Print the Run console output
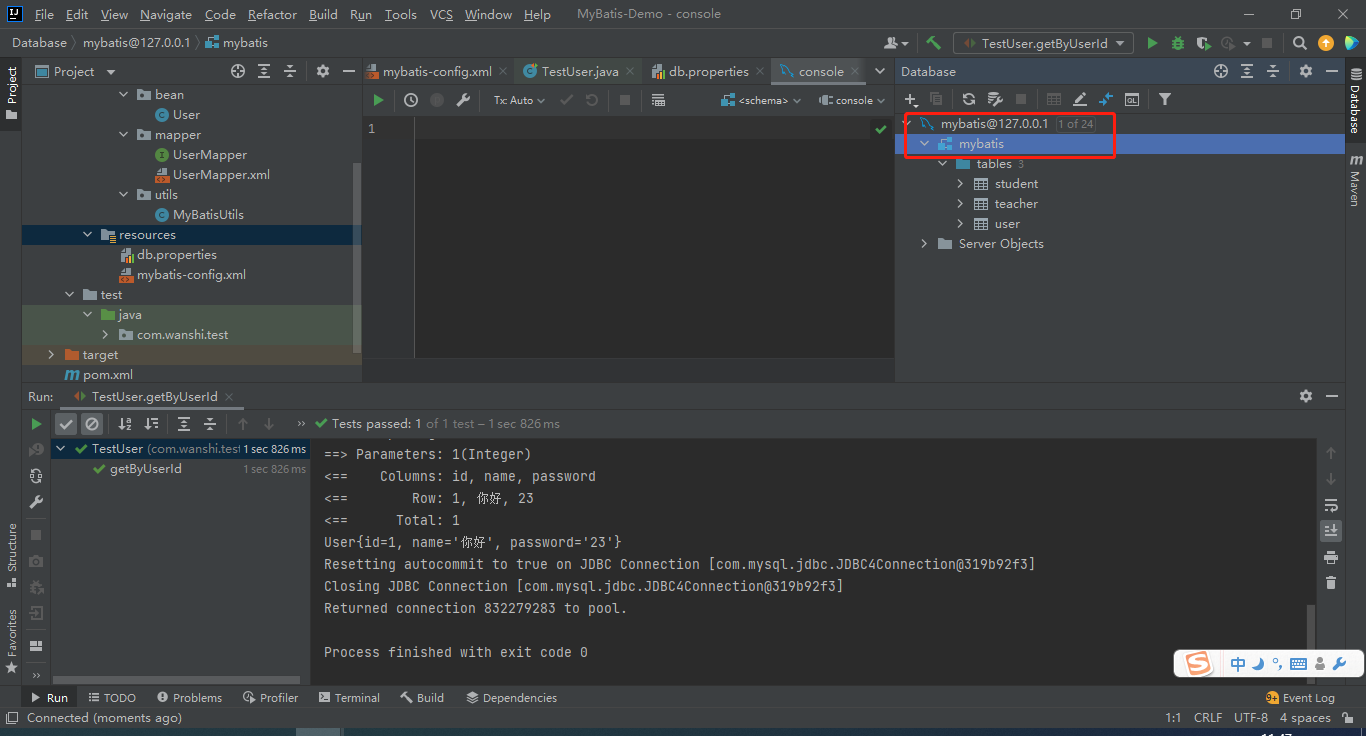 1330,557
